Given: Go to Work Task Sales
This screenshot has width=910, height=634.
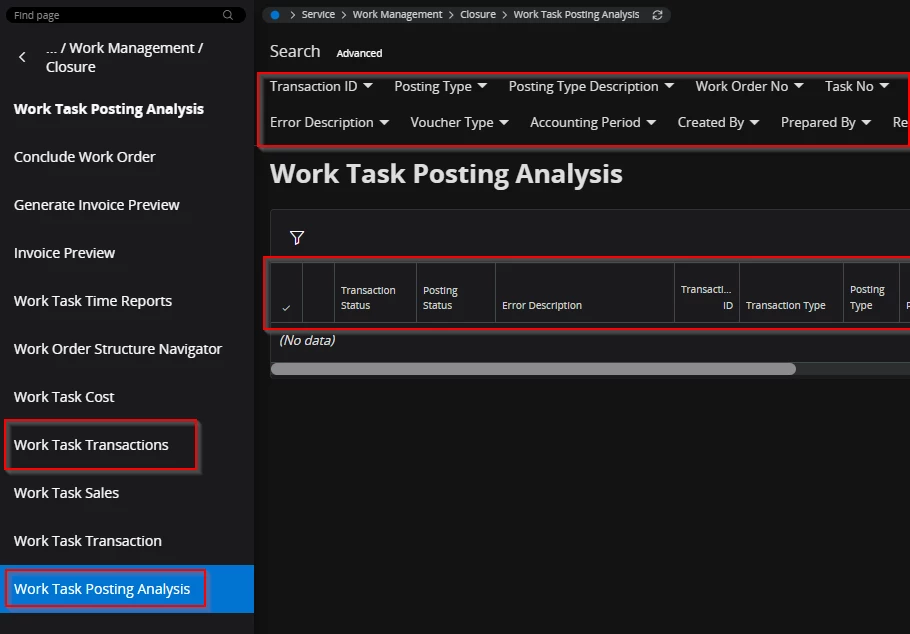Looking at the screenshot, I should [66, 493].
